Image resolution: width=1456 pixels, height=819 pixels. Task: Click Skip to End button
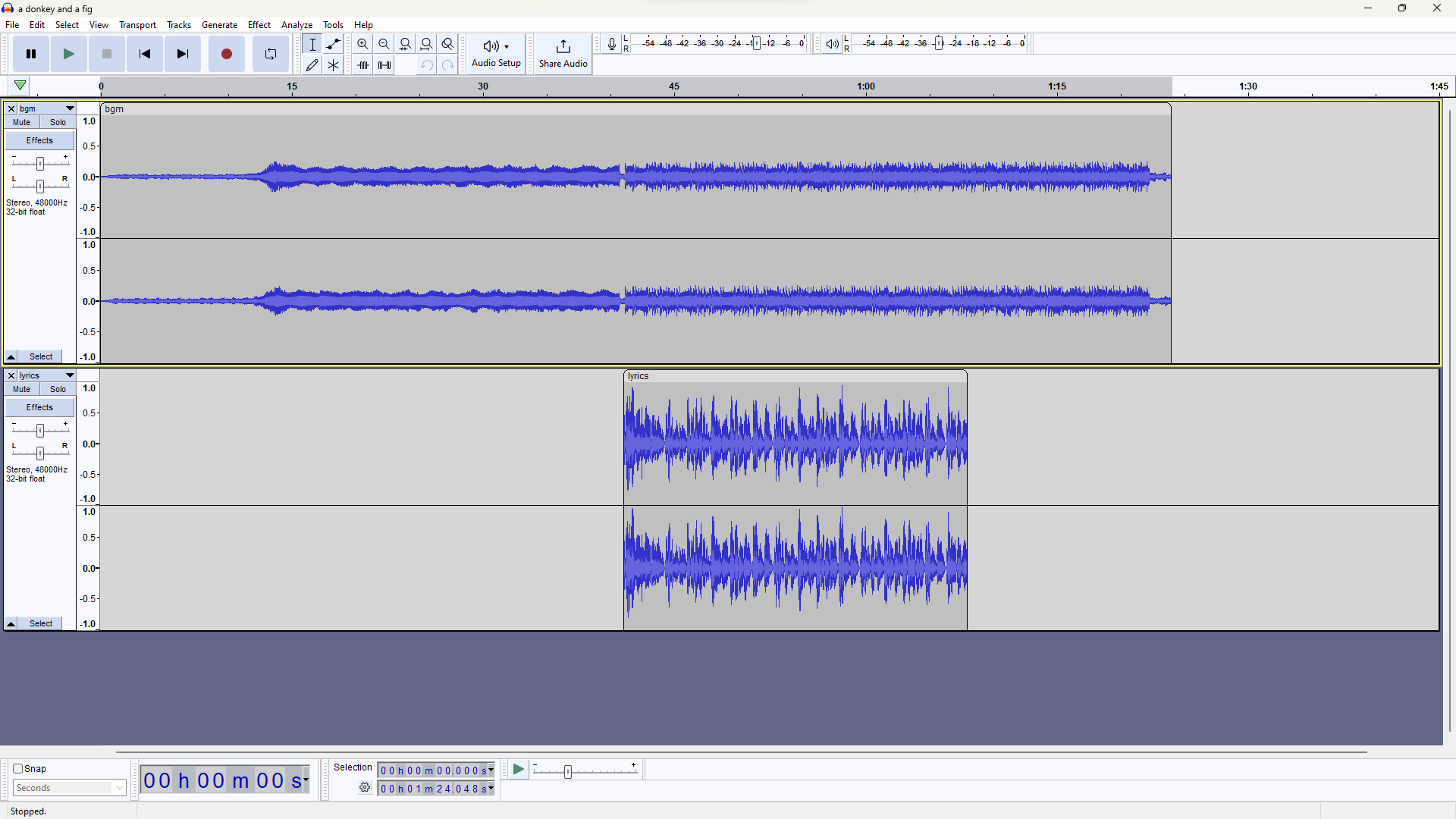click(183, 54)
